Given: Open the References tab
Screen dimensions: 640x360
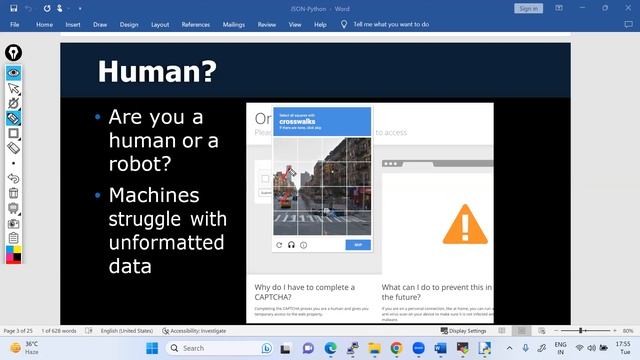Looking at the screenshot, I should coord(196,24).
